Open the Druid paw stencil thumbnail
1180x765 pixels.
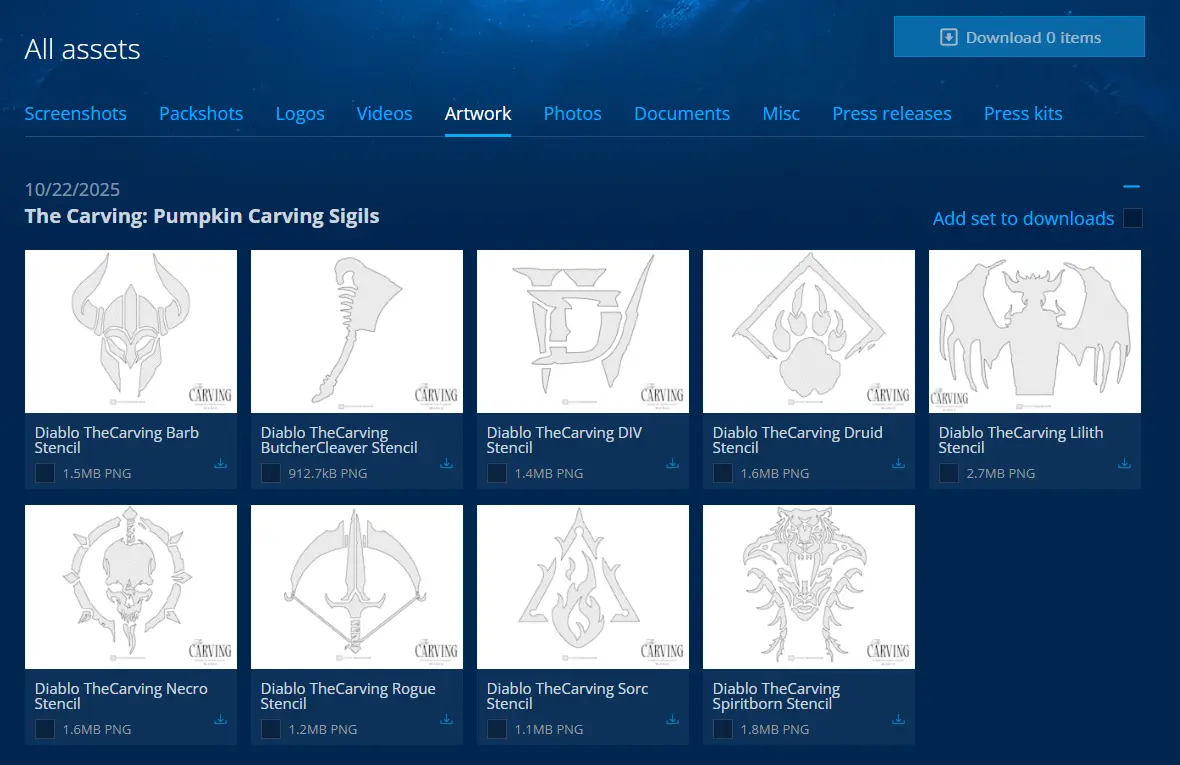click(809, 331)
